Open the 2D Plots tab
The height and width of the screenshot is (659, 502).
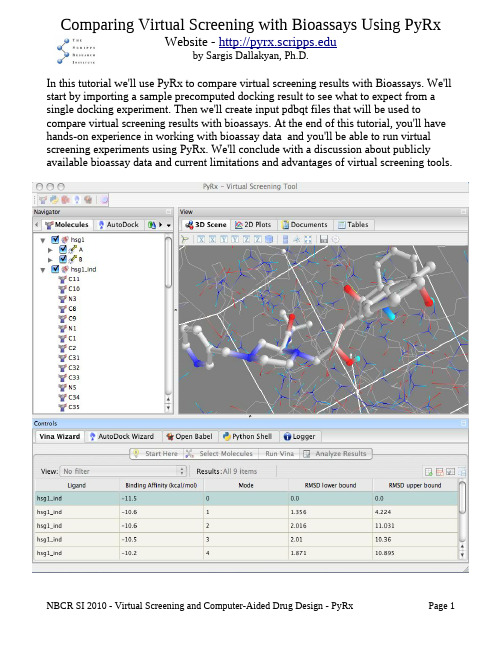click(x=253, y=225)
